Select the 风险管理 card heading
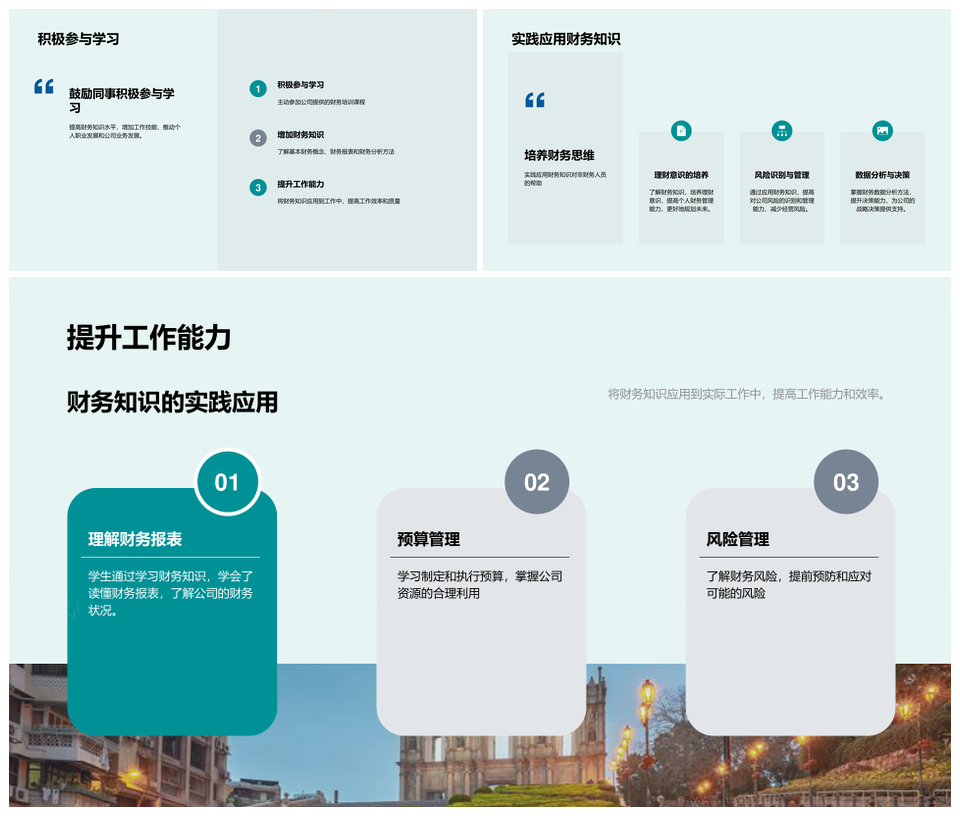This screenshot has width=960, height=816. point(737,539)
